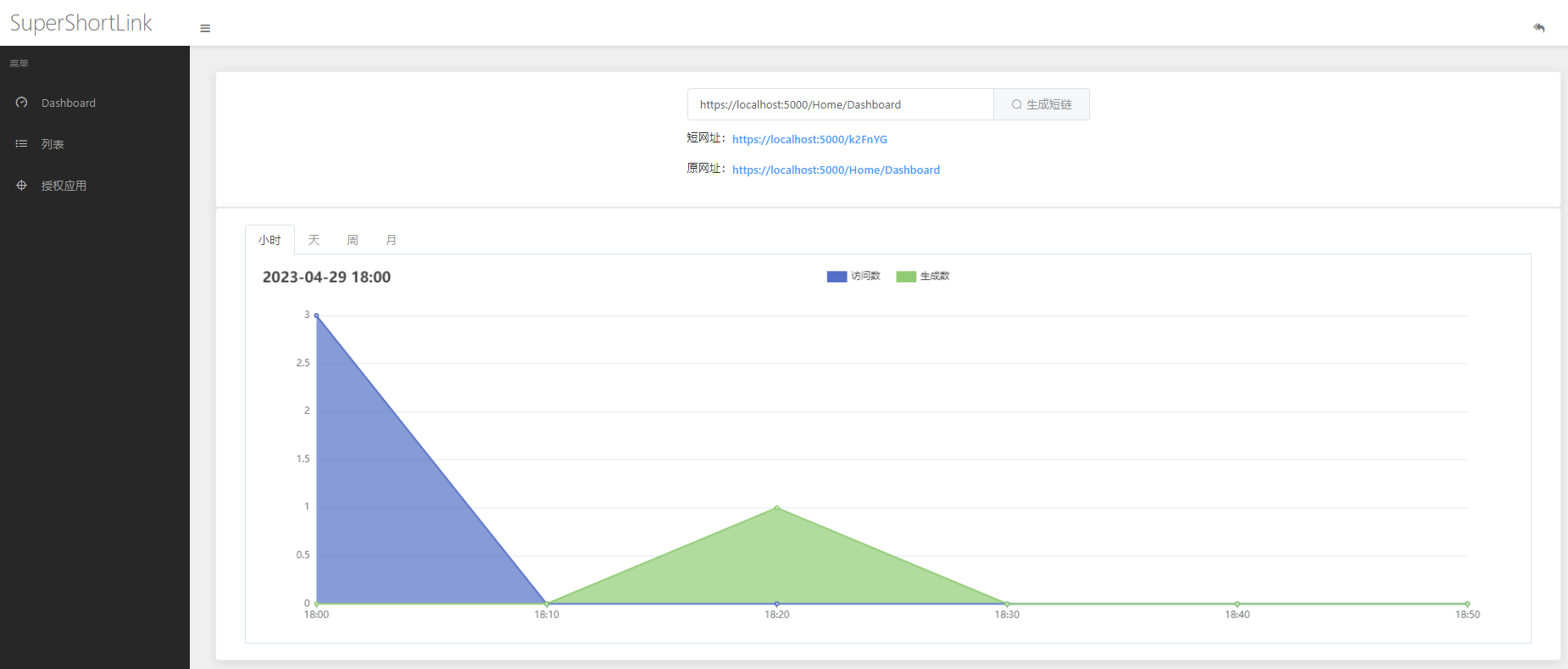
Task: Click the 菜单 sidebar heading
Action: [x=19, y=64]
